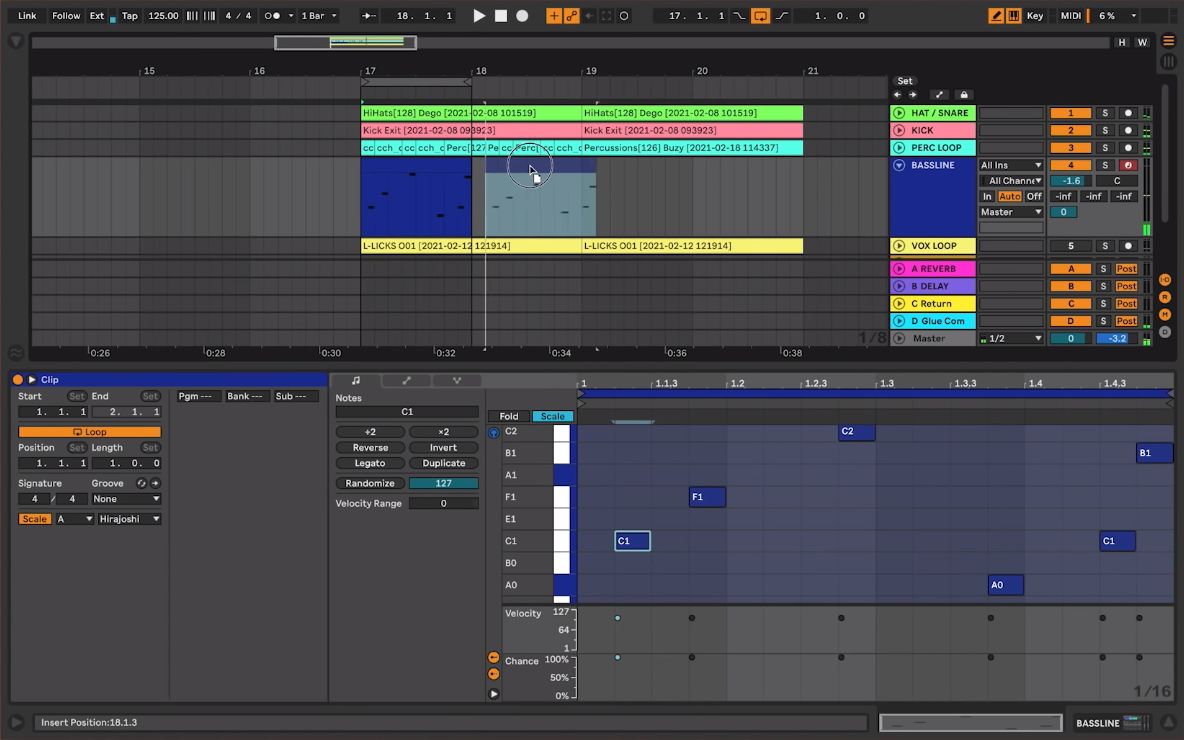Click the tempo field showing 125.00
The width and height of the screenshot is (1184, 740).
pos(163,16)
